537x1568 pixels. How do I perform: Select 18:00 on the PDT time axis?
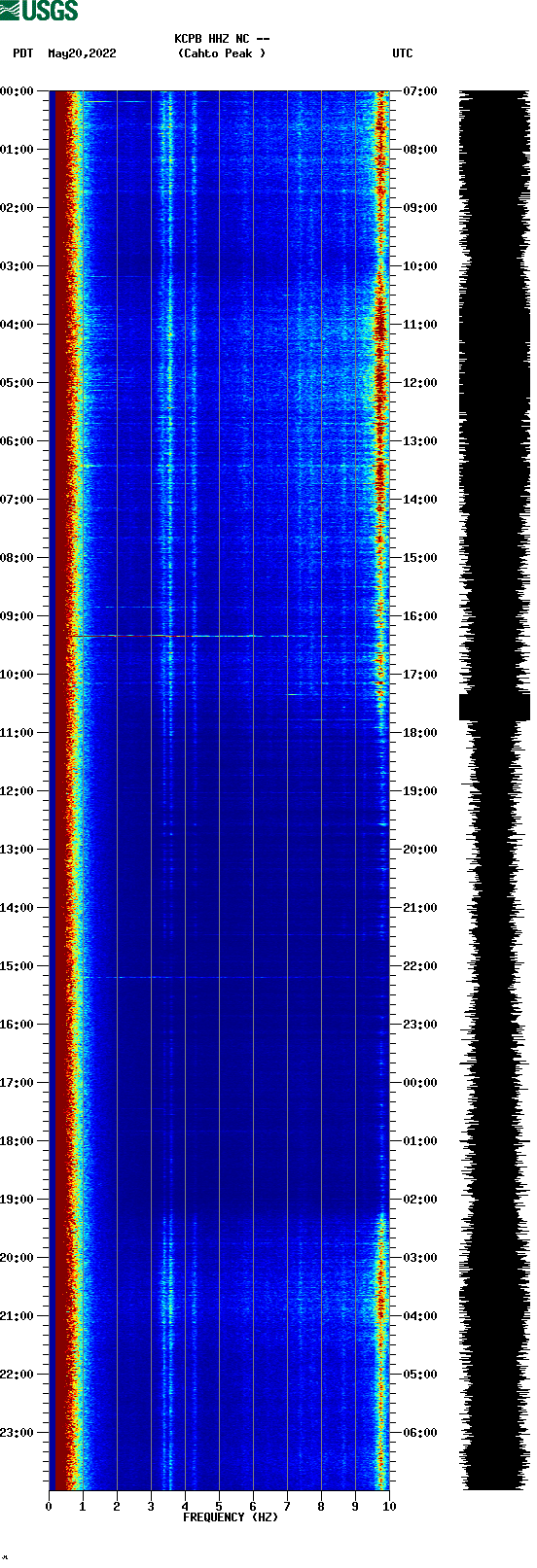[x=17, y=1141]
